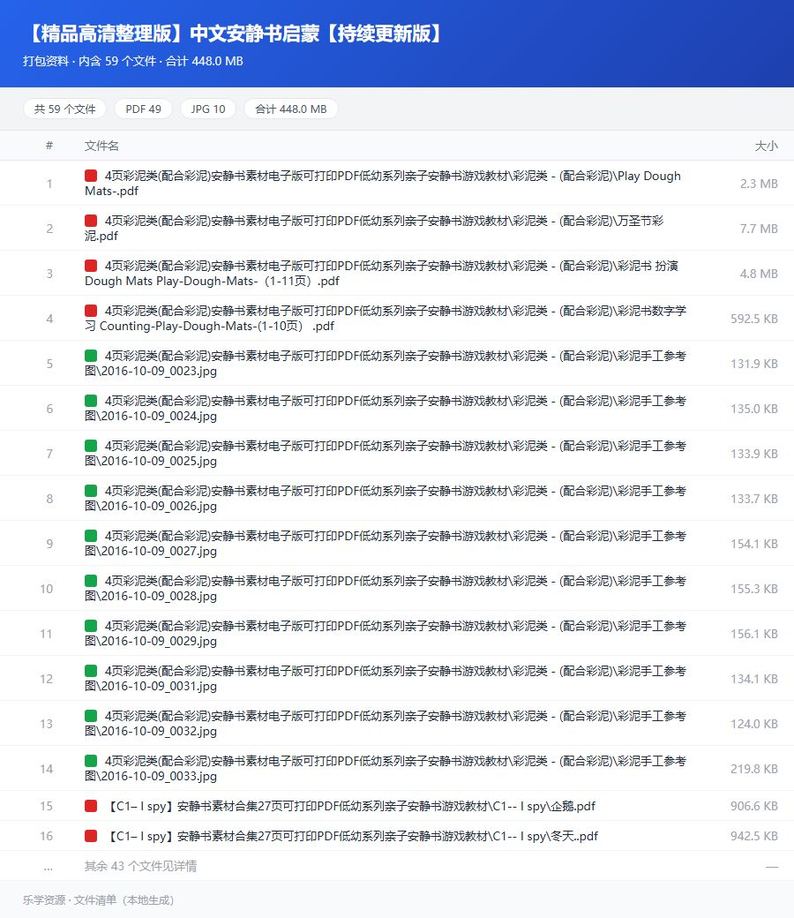Select file name 2016-10-09_0031.jpg
The height and width of the screenshot is (918, 794).
point(385,679)
